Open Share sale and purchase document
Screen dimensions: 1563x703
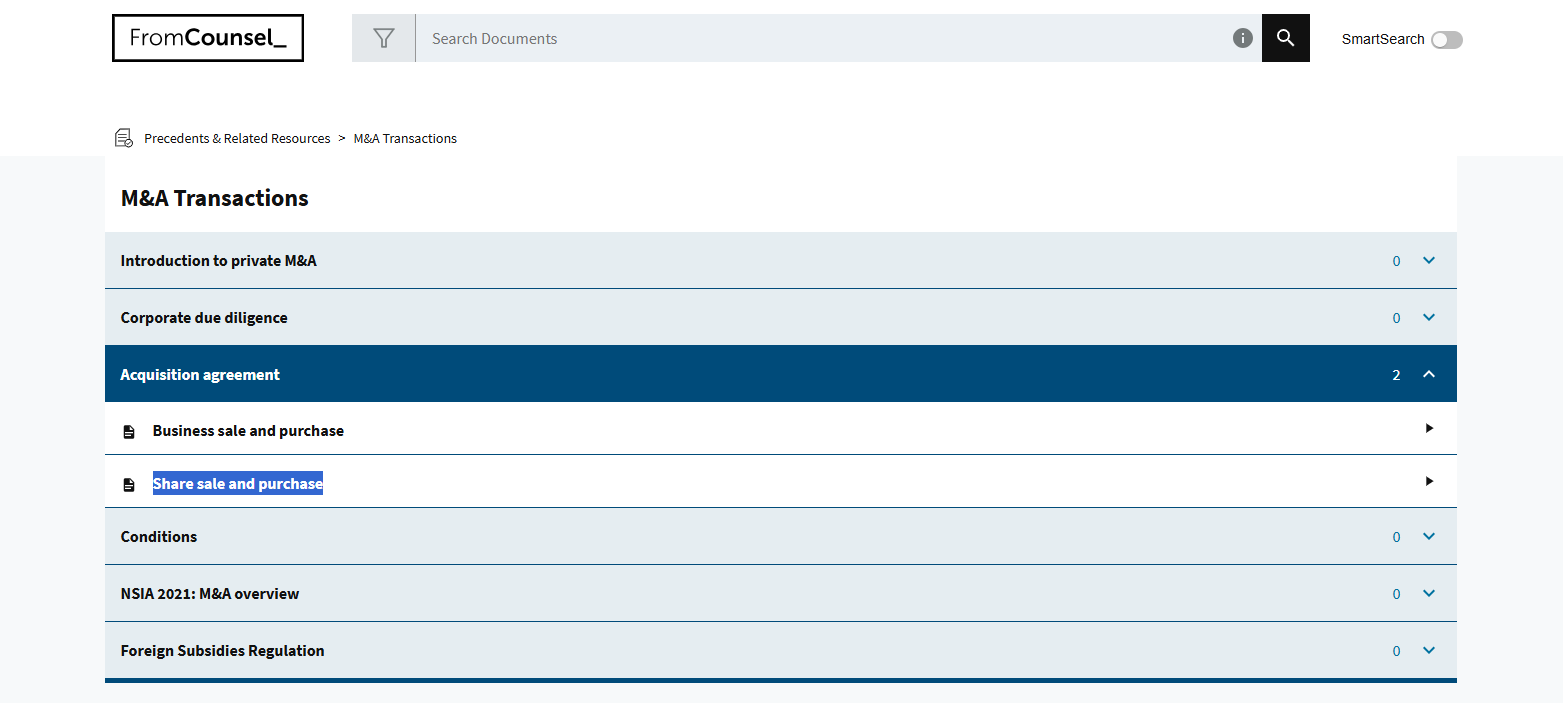point(238,484)
